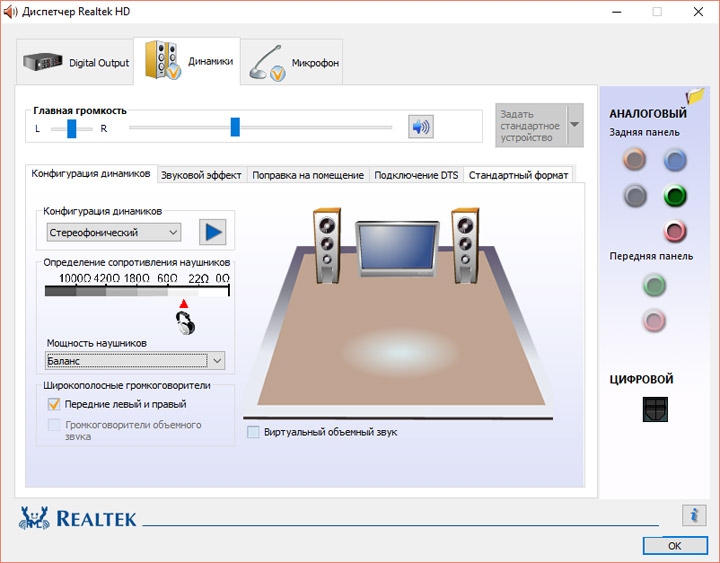This screenshot has height=563, width=720.
Task: Open the Конфигурация динамиков sub-tab
Action: click(91, 174)
